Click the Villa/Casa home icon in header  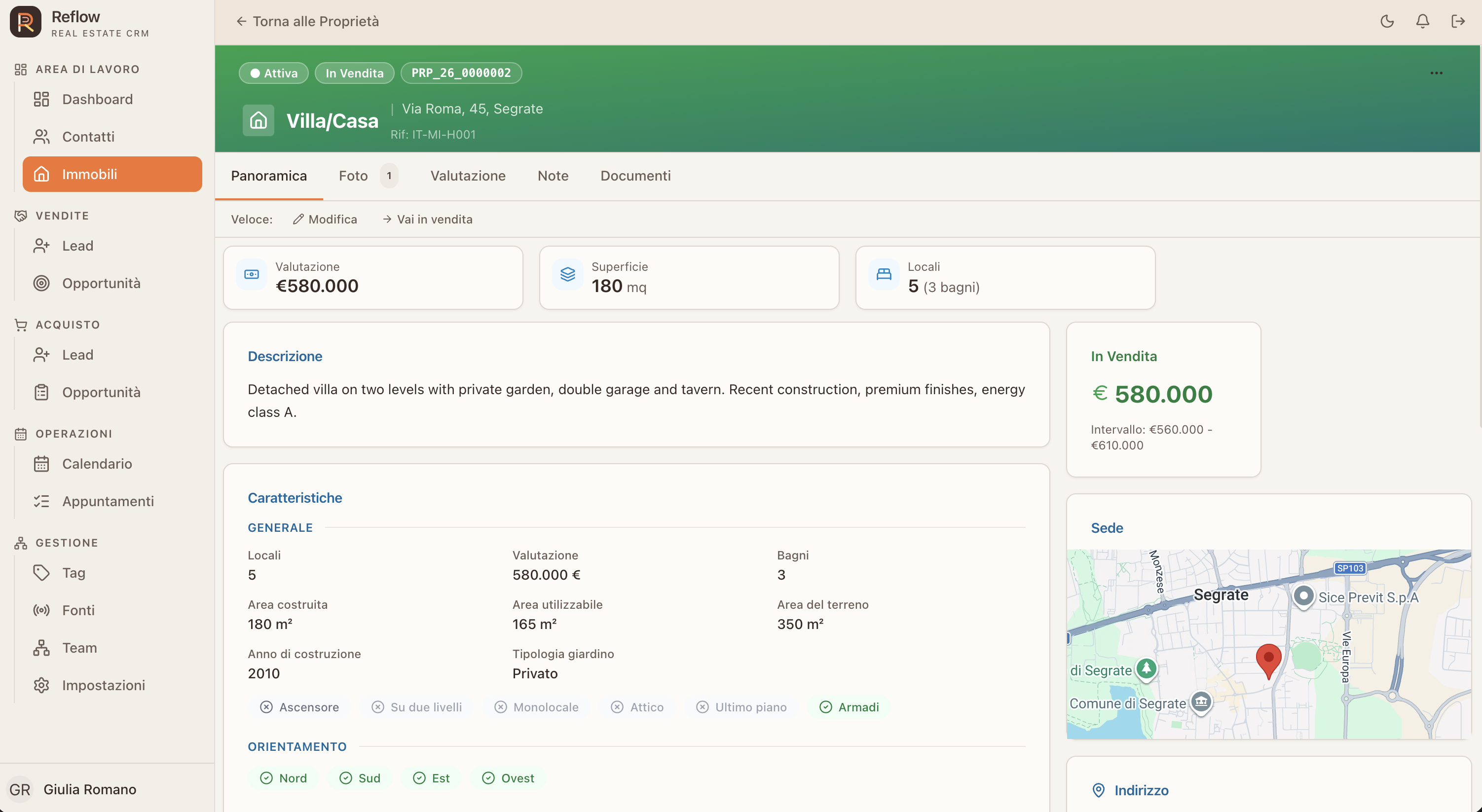(259, 120)
